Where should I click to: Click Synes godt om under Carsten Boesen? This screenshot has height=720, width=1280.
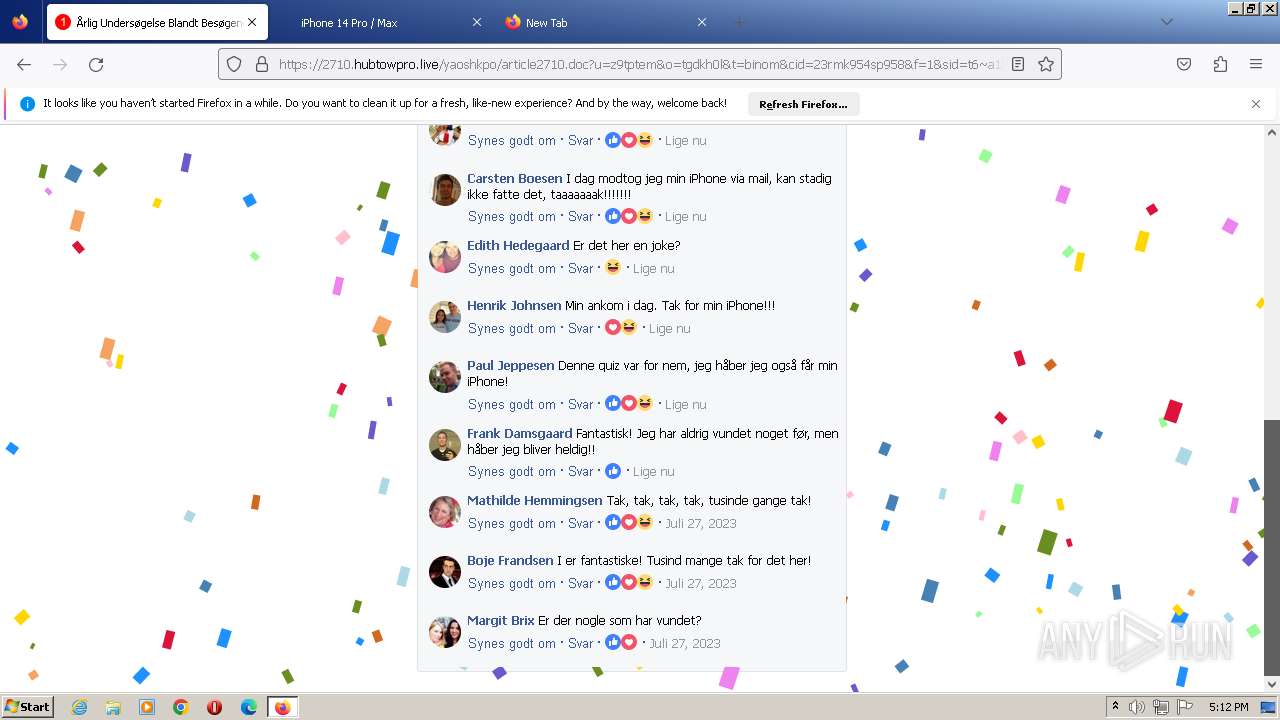point(511,217)
